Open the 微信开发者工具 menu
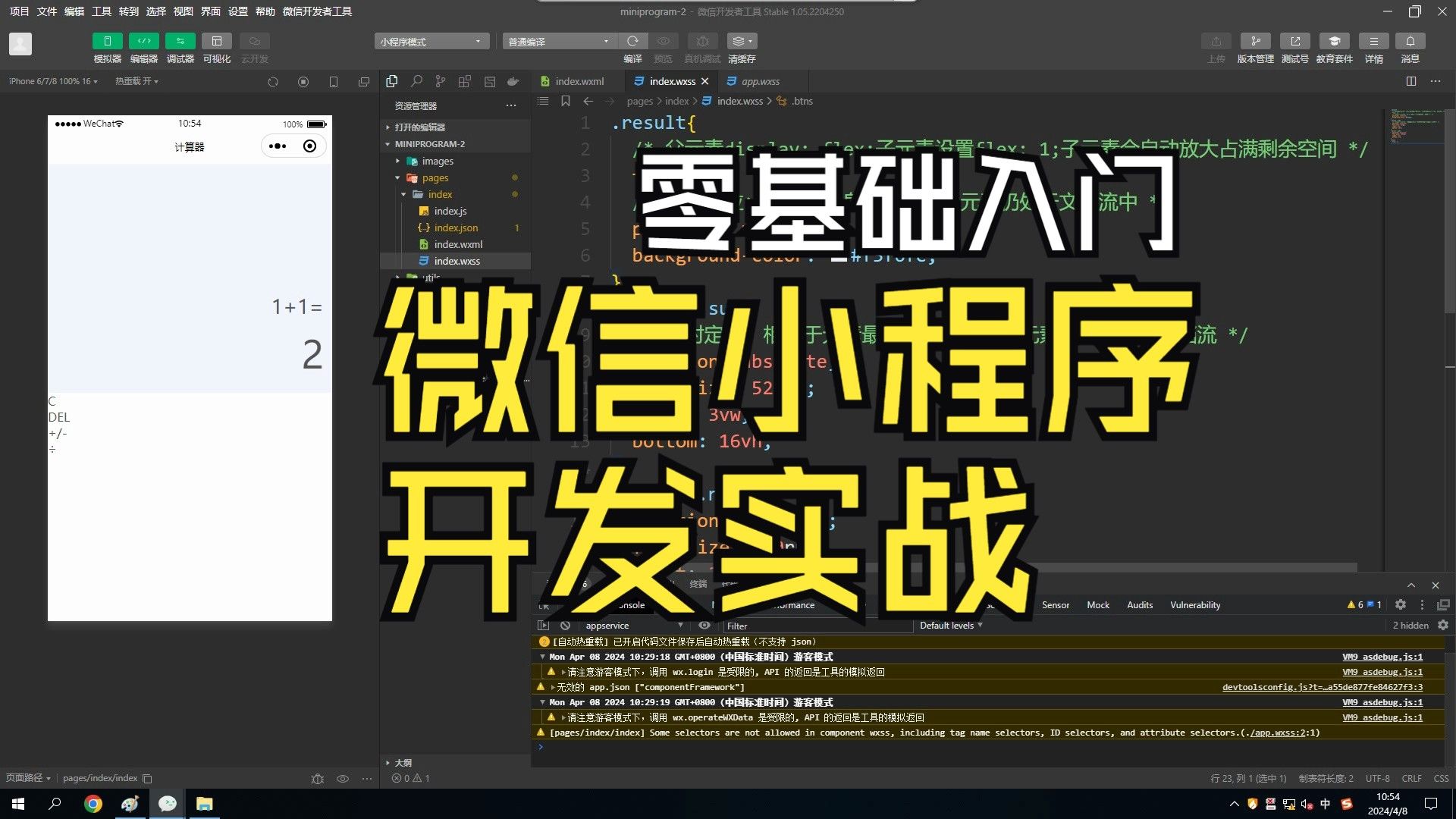1456x819 pixels. (317, 11)
